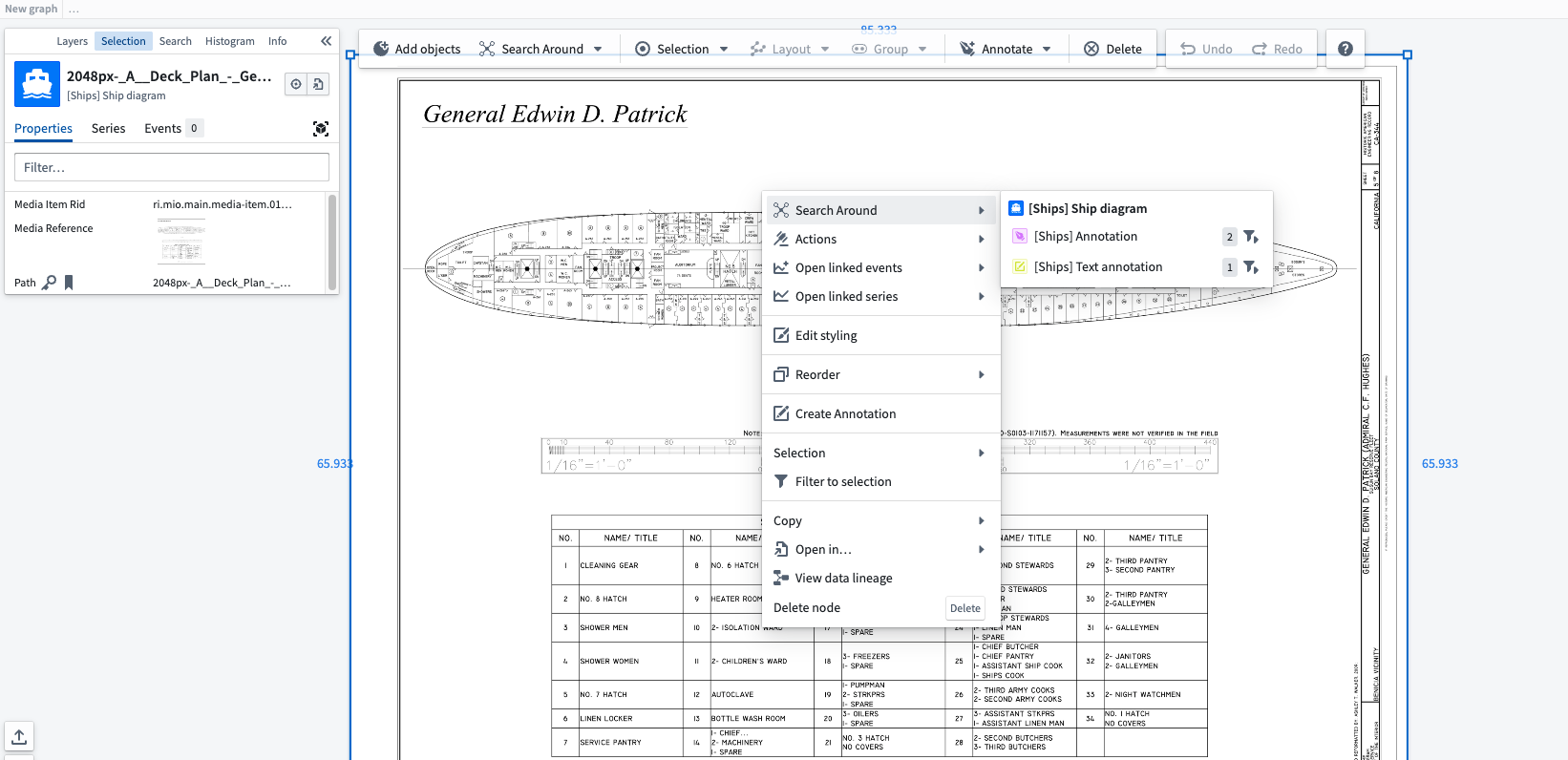Choose Filter to selection
Image resolution: width=1568 pixels, height=760 pixels.
point(881,482)
